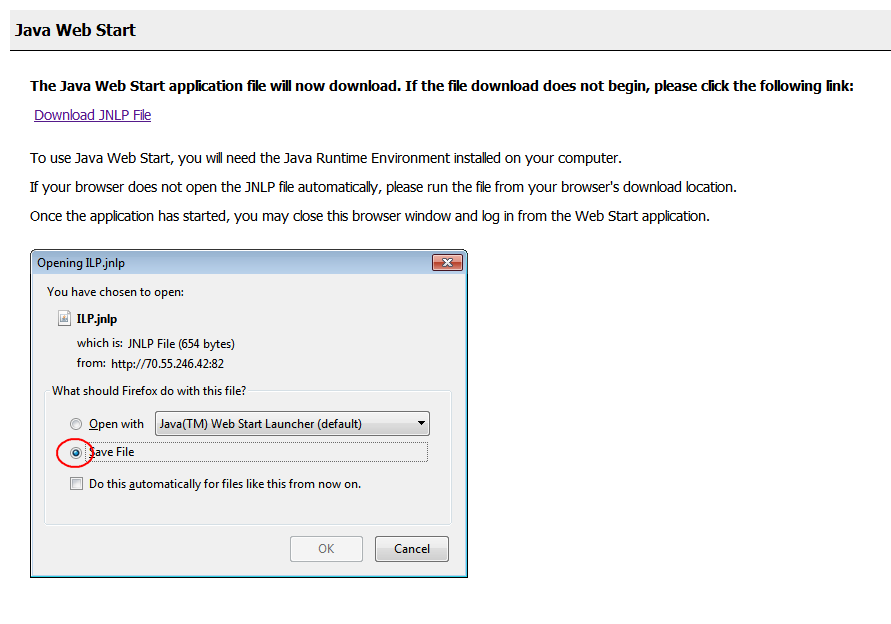Cancel the Opening ILP.jnlp dialog

click(x=412, y=549)
